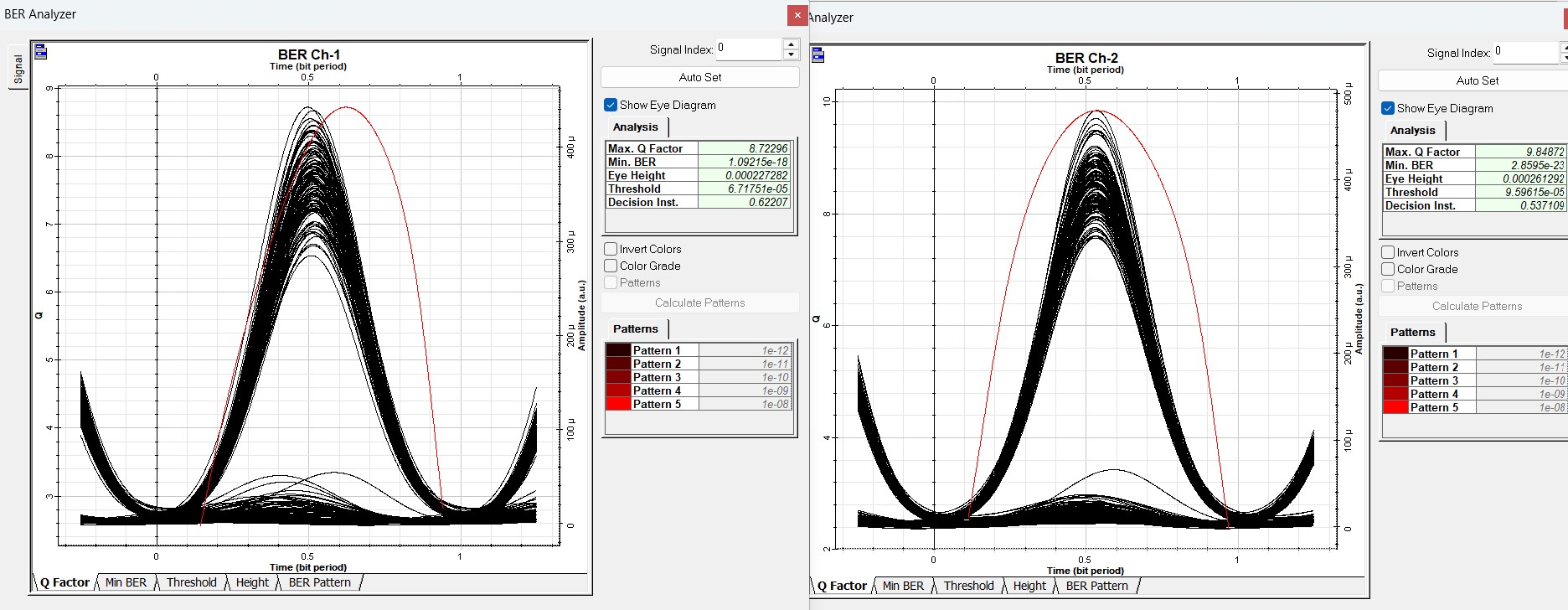1568x610 pixels.
Task: Decrease Signal Index with down arrow in left panel
Action: tap(791, 54)
